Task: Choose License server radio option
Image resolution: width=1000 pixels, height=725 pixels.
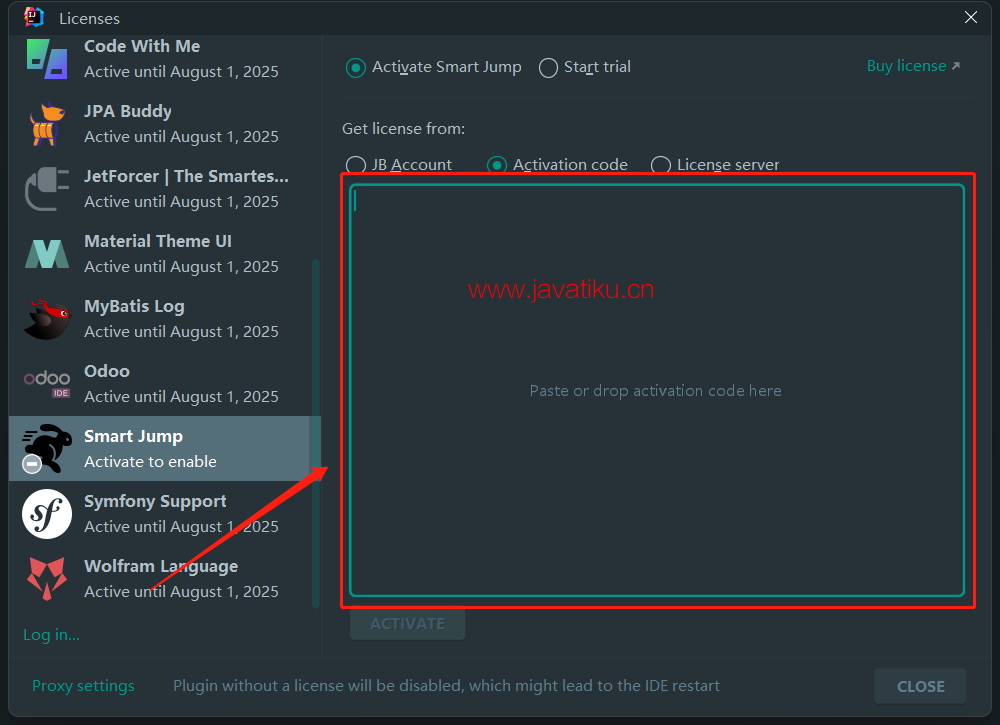Action: [x=661, y=165]
